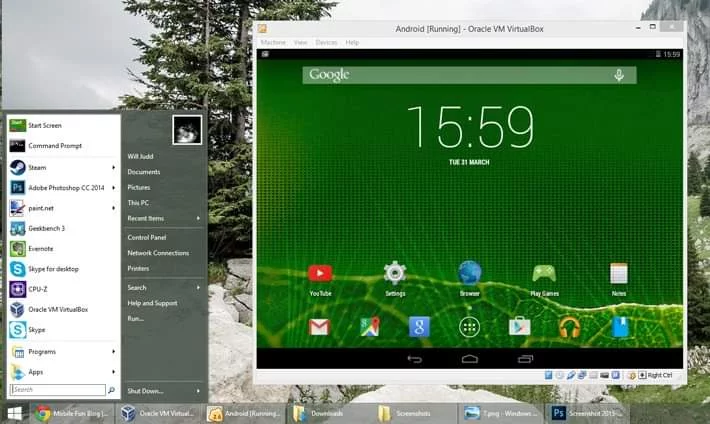
Task: Open the Play Games app
Action: [x=544, y=273]
